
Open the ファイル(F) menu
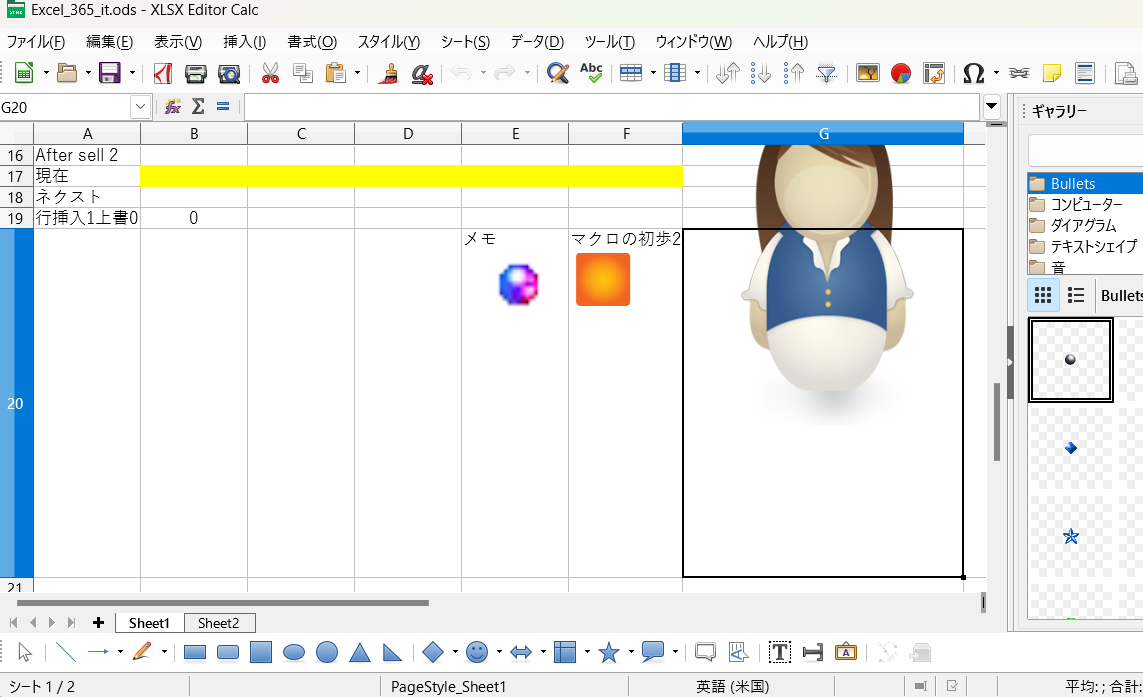tap(36, 42)
